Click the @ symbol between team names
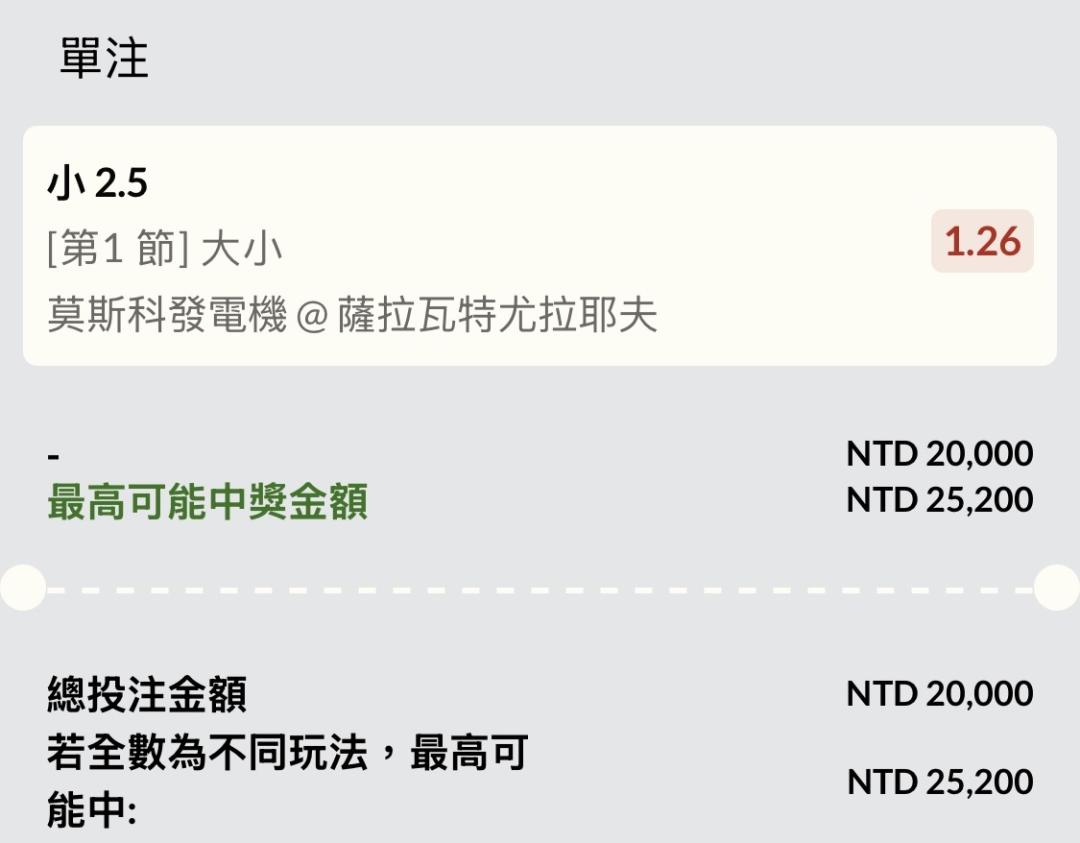Image resolution: width=1080 pixels, height=843 pixels. click(x=312, y=317)
